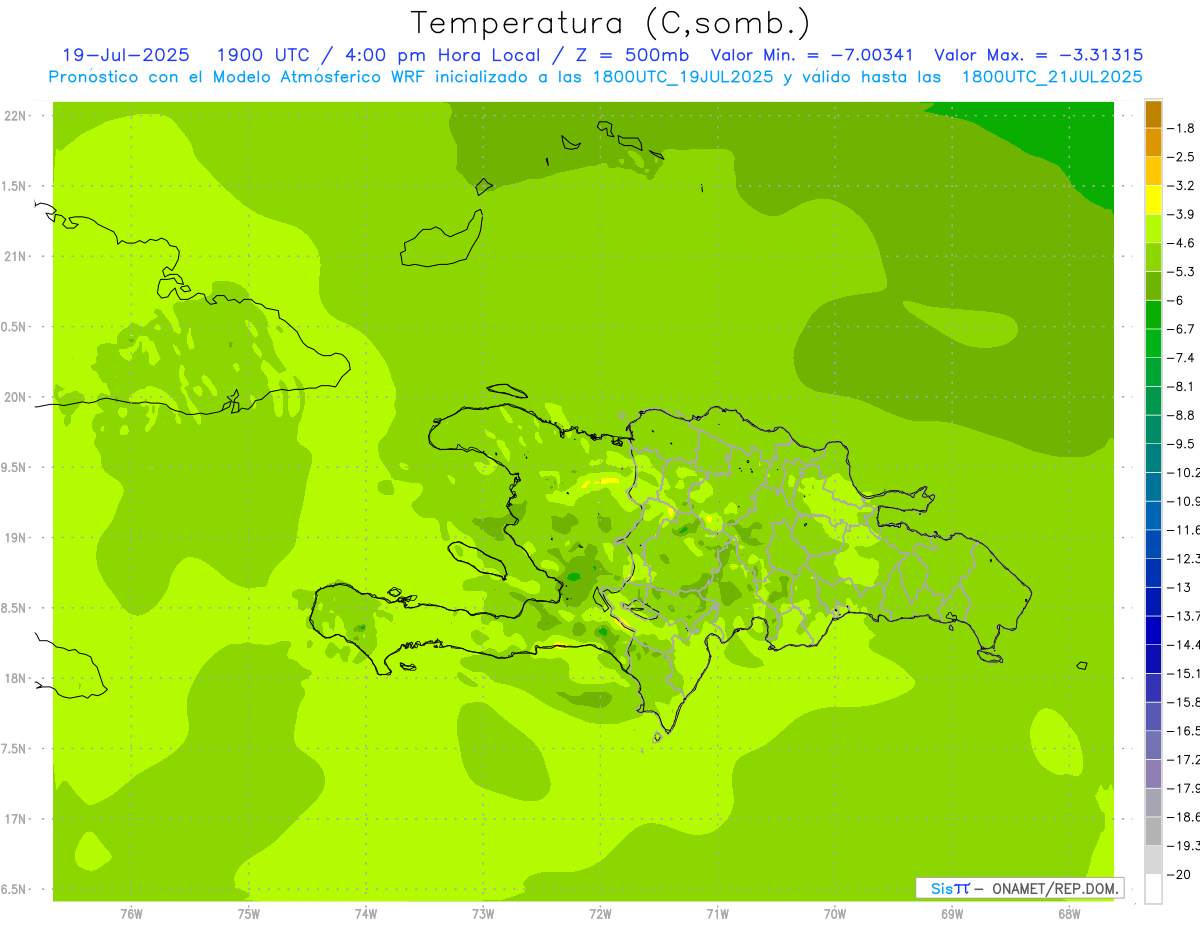Click the '68W' longitude axis label
This screenshot has width=1200, height=927.
[1069, 914]
